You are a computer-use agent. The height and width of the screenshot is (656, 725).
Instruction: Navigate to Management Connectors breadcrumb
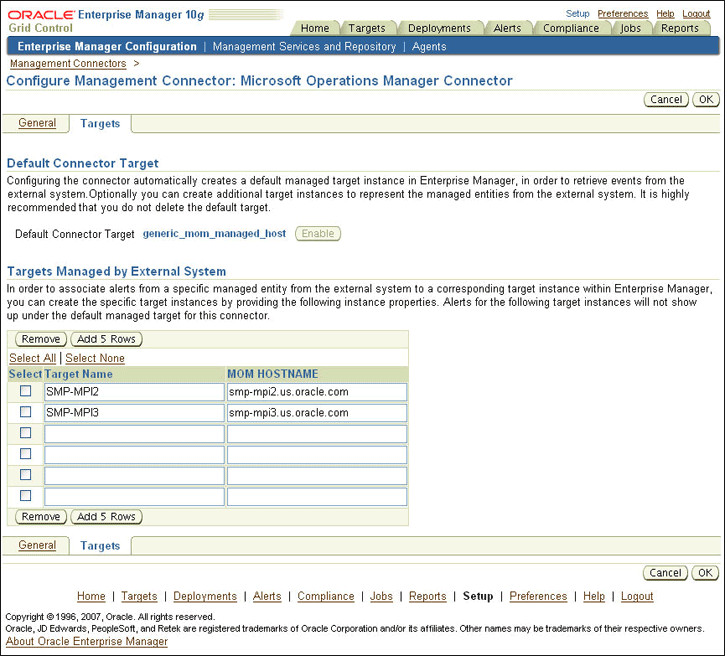click(x=68, y=64)
